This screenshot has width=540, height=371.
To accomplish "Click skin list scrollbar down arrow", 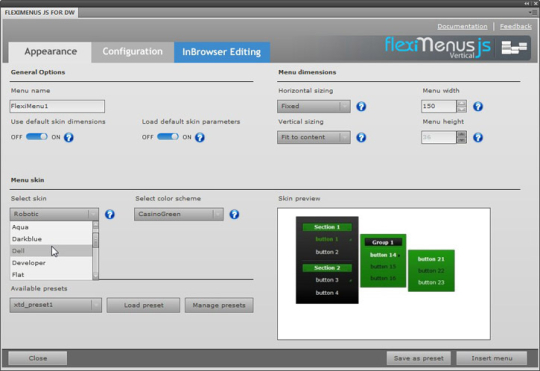I will (x=95, y=276).
